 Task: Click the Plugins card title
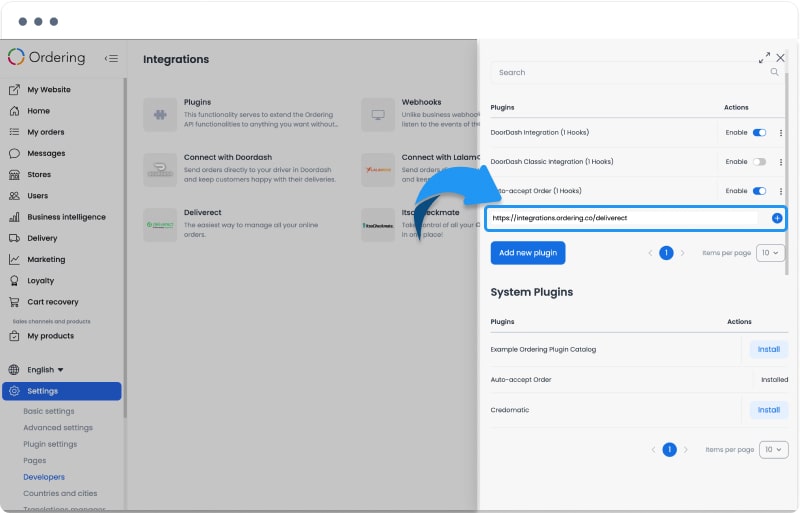(x=197, y=102)
